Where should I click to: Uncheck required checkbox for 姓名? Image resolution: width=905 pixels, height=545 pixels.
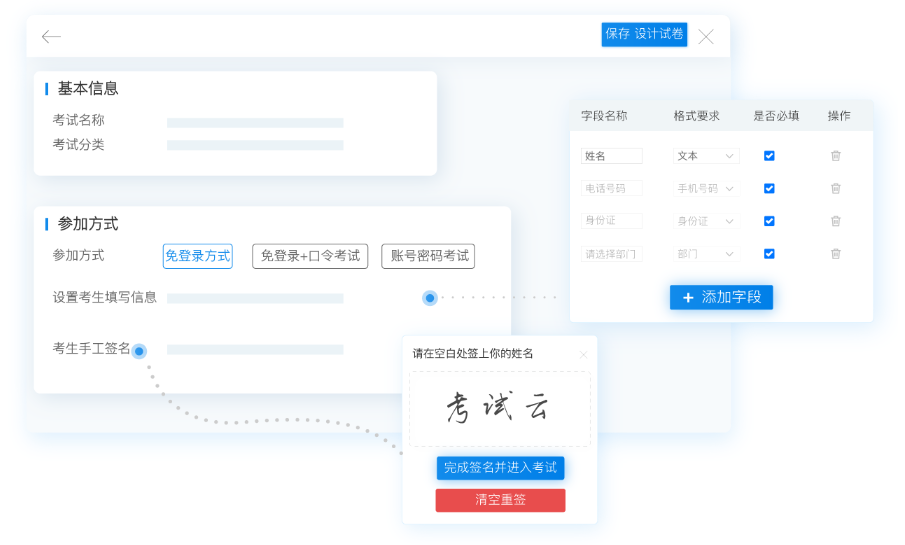[x=769, y=156]
